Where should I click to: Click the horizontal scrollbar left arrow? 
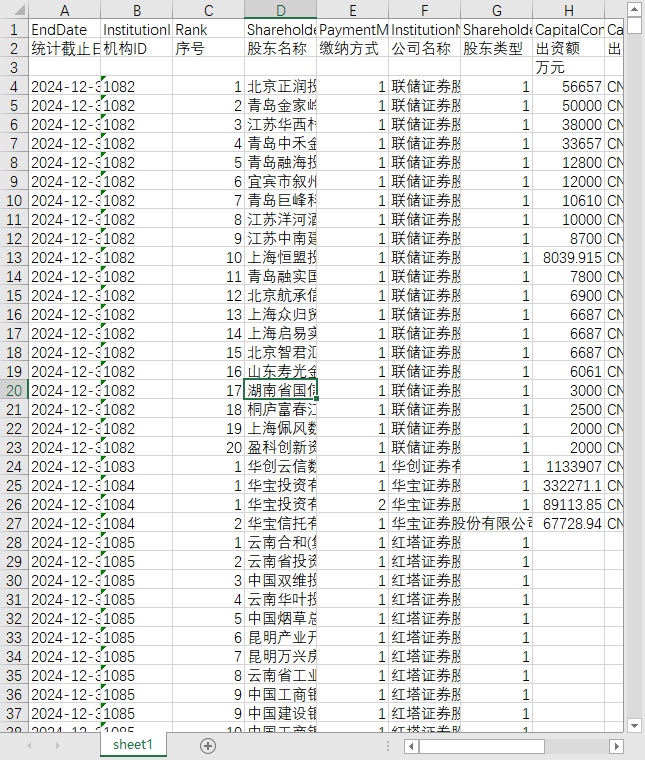click(x=411, y=746)
